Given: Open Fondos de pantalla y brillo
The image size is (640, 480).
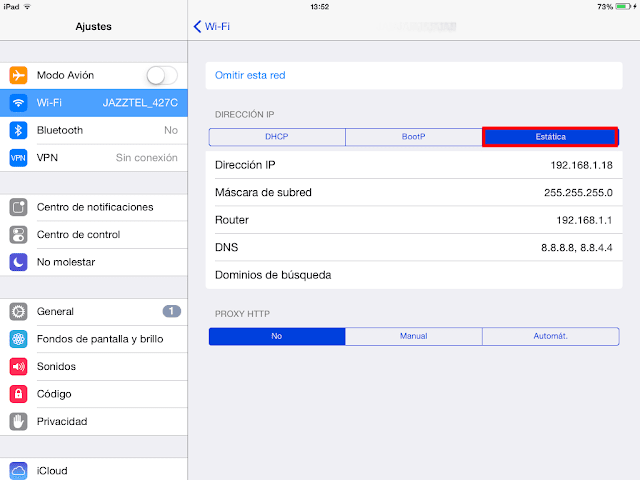Looking at the screenshot, I should click(x=94, y=339).
